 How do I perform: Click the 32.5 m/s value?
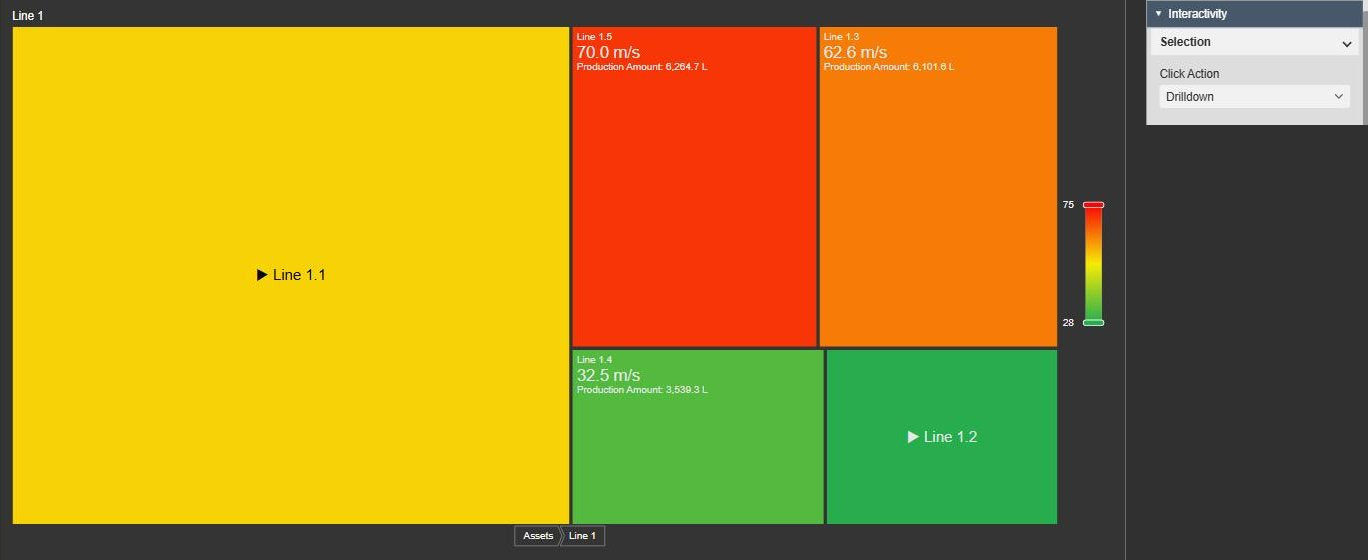point(608,375)
